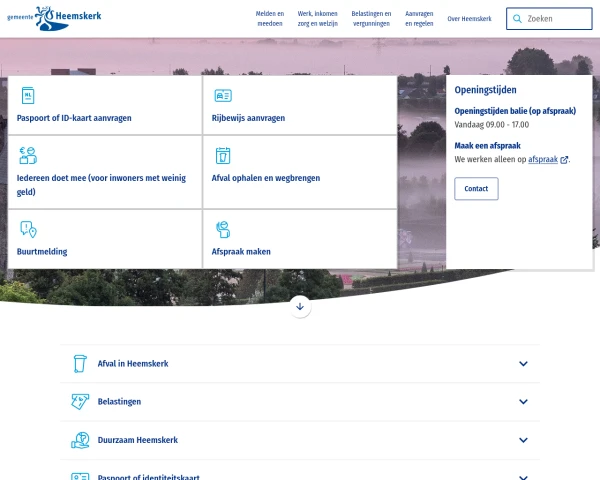Click the external link icon next to afspraak
The height and width of the screenshot is (480, 600).
pyautogui.click(x=564, y=160)
